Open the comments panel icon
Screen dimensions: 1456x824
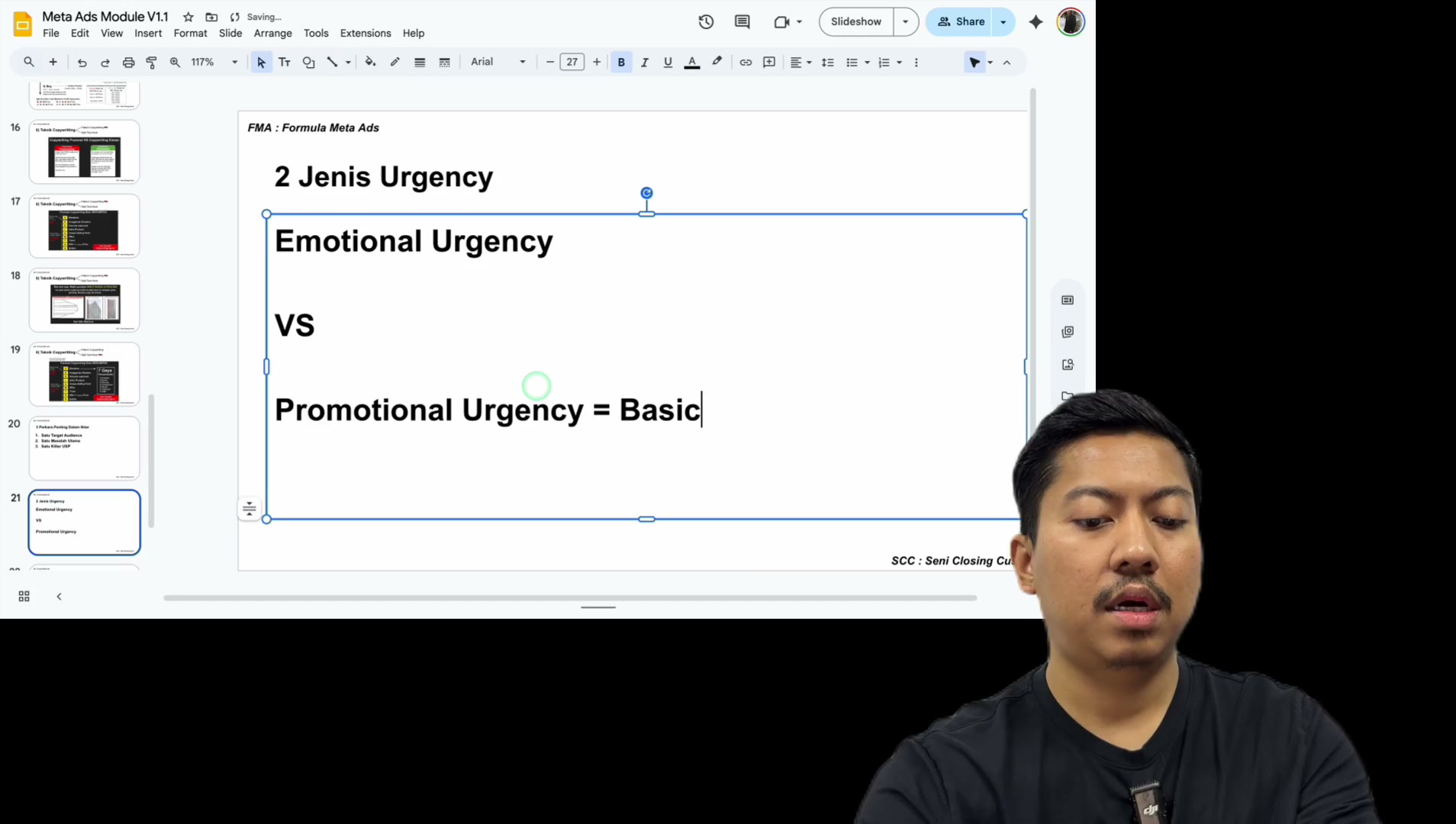(x=742, y=22)
